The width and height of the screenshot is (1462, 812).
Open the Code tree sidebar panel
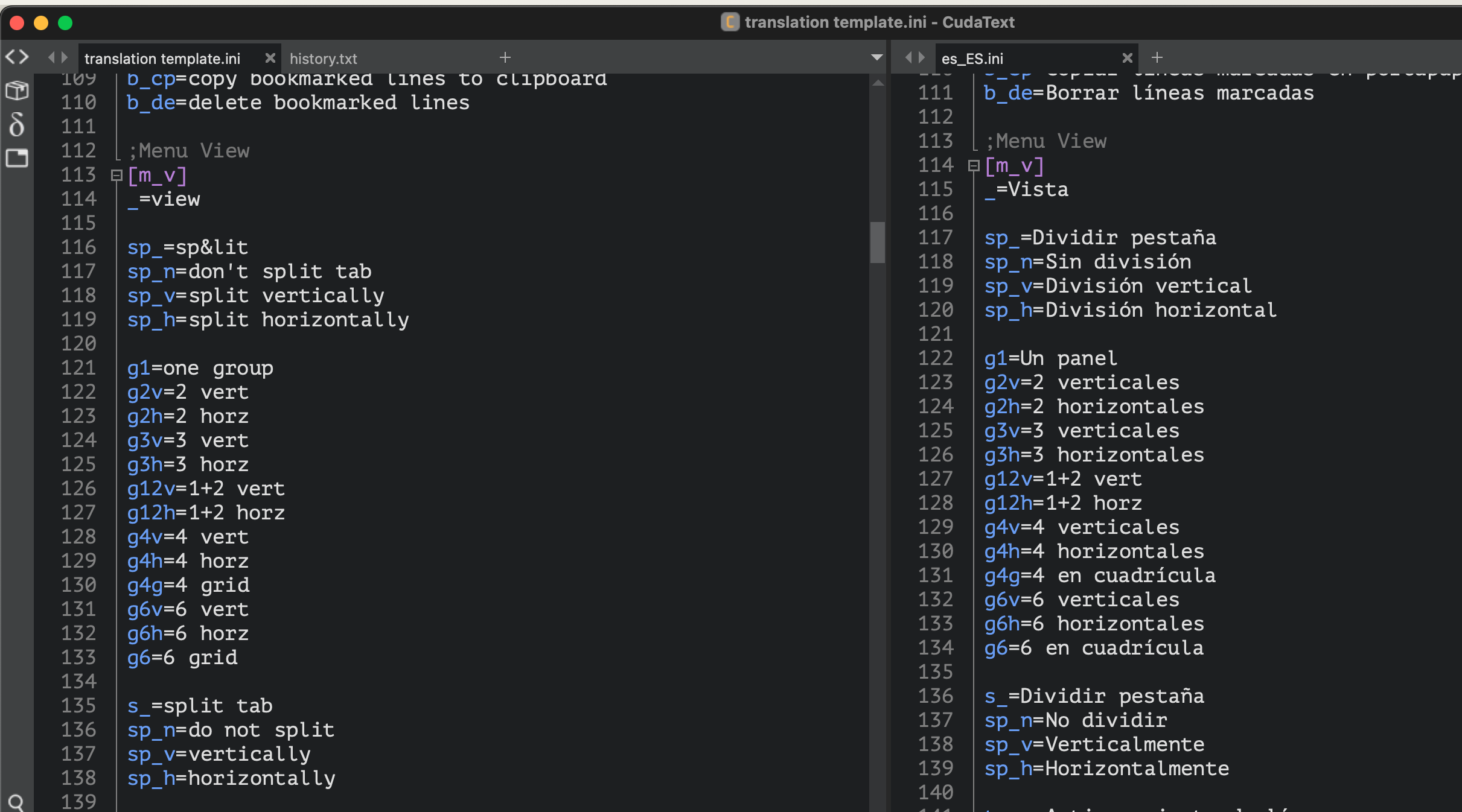(x=17, y=57)
